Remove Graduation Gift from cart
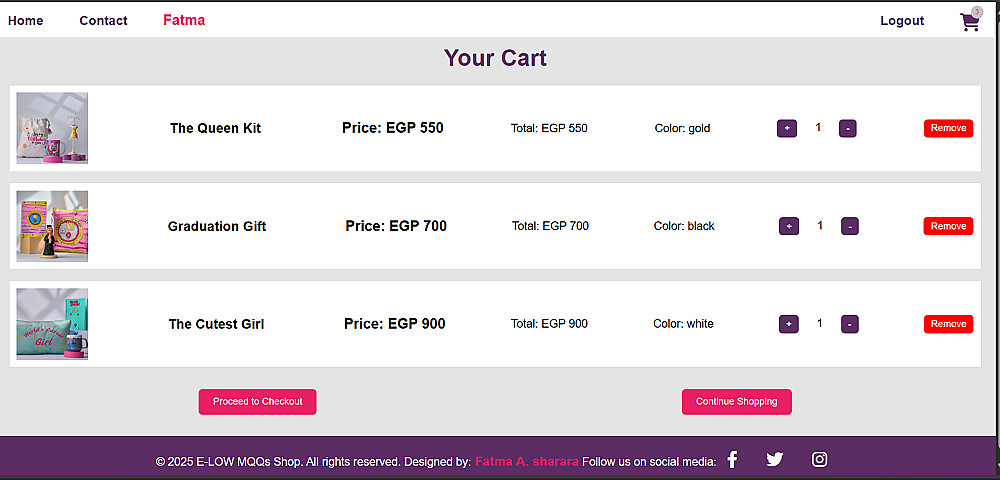The height and width of the screenshot is (480, 1000). point(948,226)
